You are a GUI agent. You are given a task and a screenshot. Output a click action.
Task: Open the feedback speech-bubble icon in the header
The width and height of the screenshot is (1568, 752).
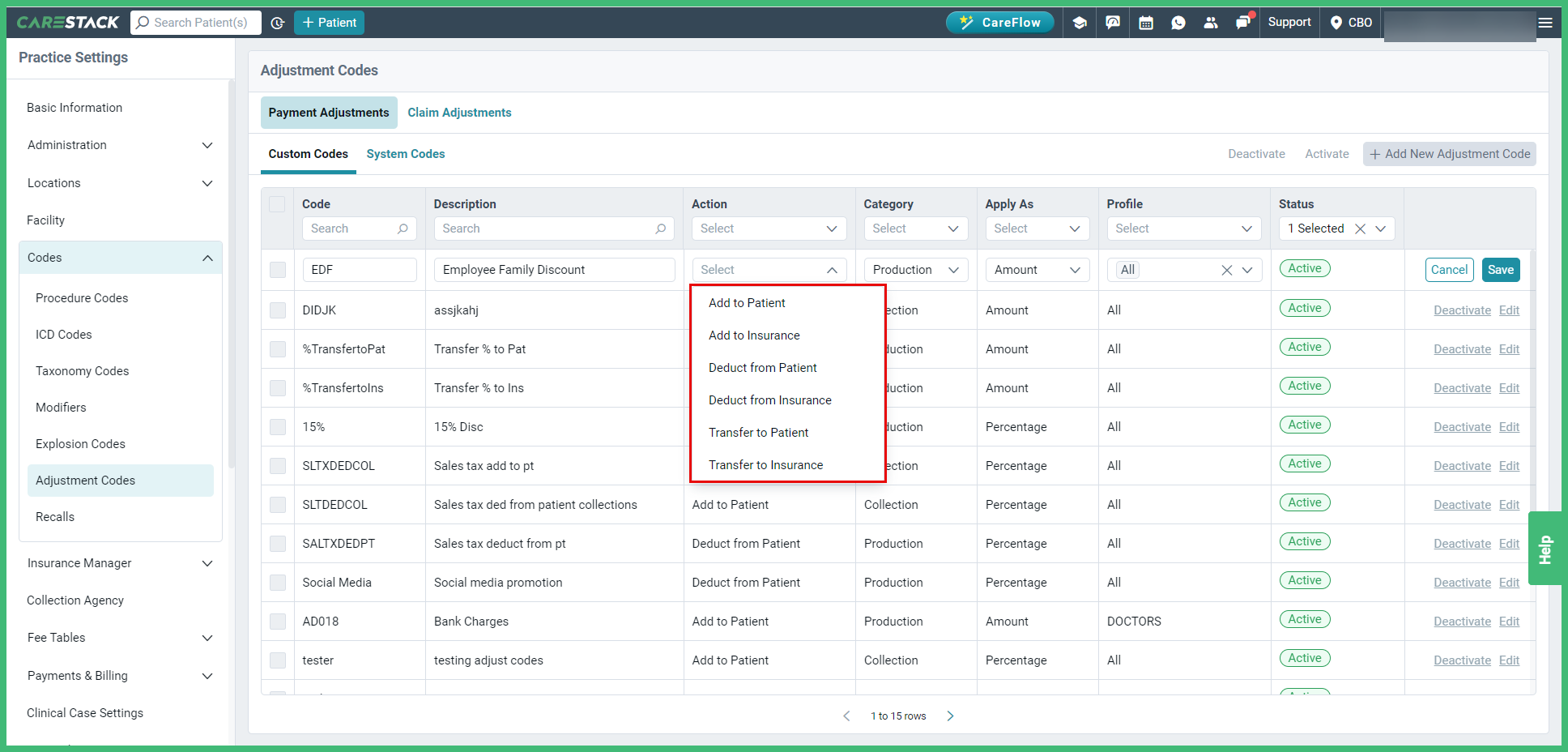1113,22
